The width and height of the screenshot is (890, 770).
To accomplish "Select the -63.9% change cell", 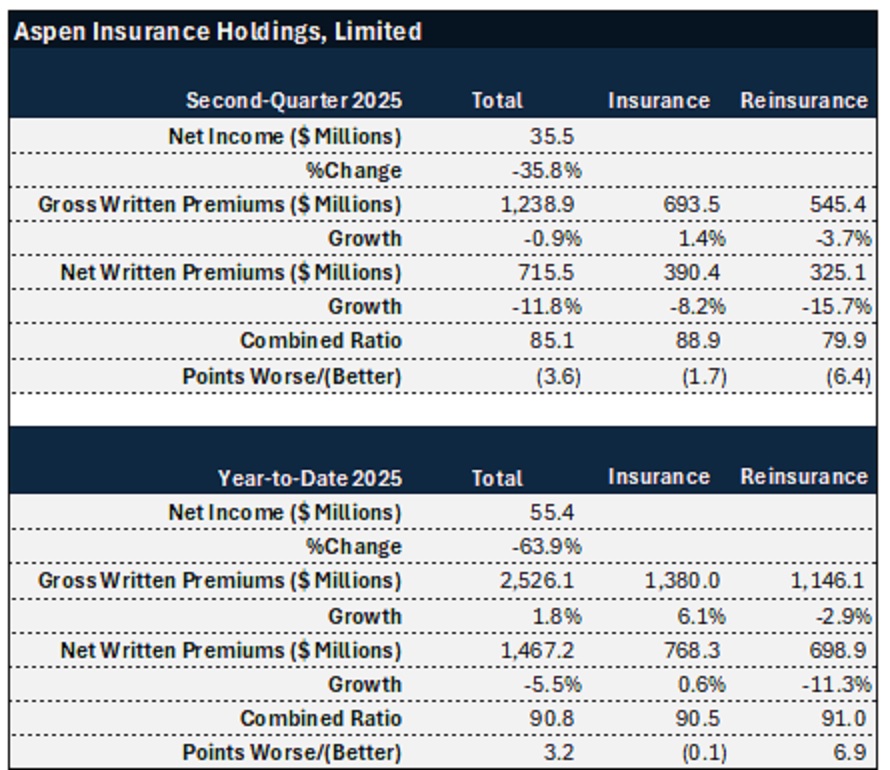I will [x=546, y=547].
